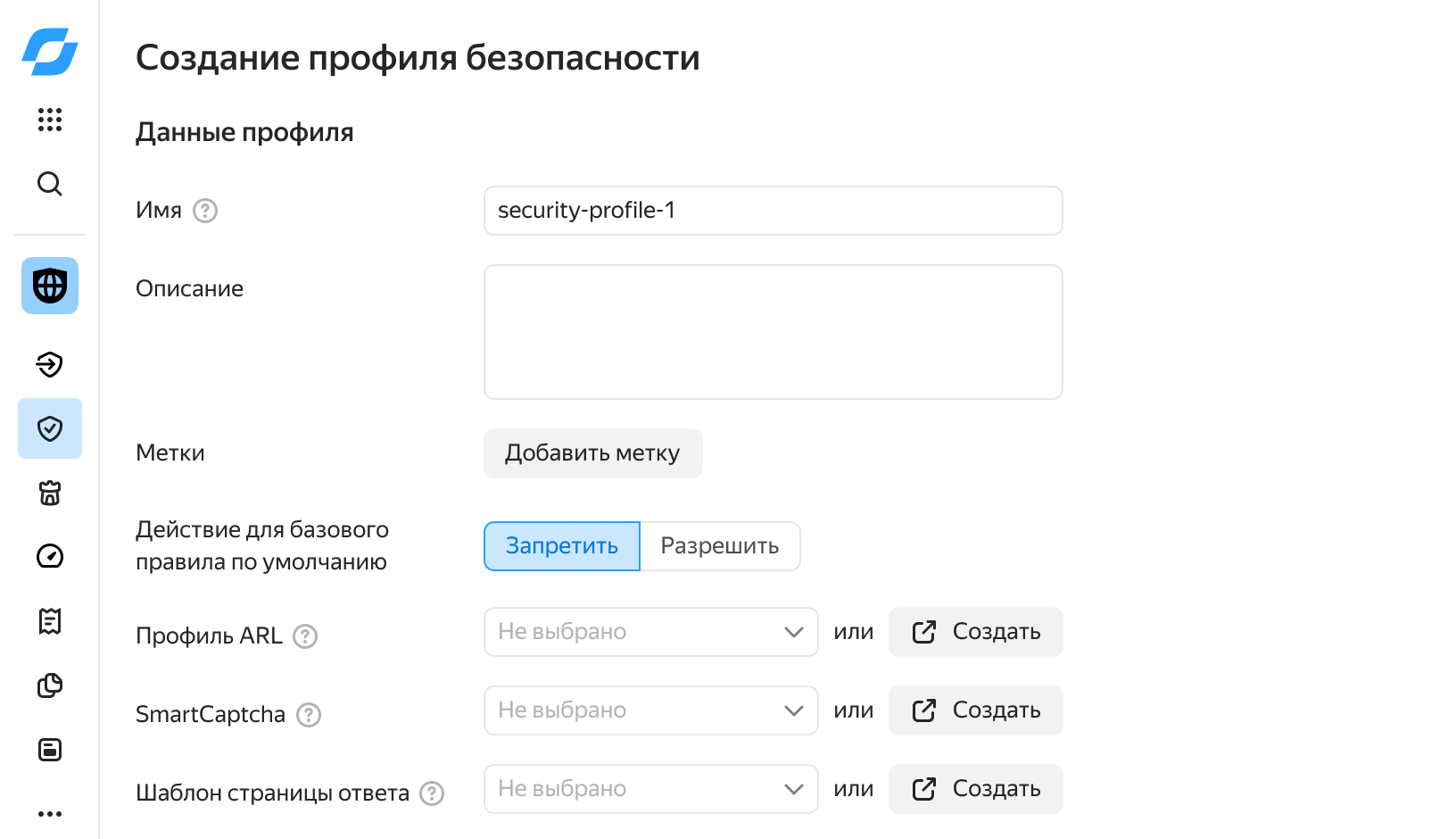
Task: Select Разрешить as default rule action
Action: pyautogui.click(x=720, y=546)
